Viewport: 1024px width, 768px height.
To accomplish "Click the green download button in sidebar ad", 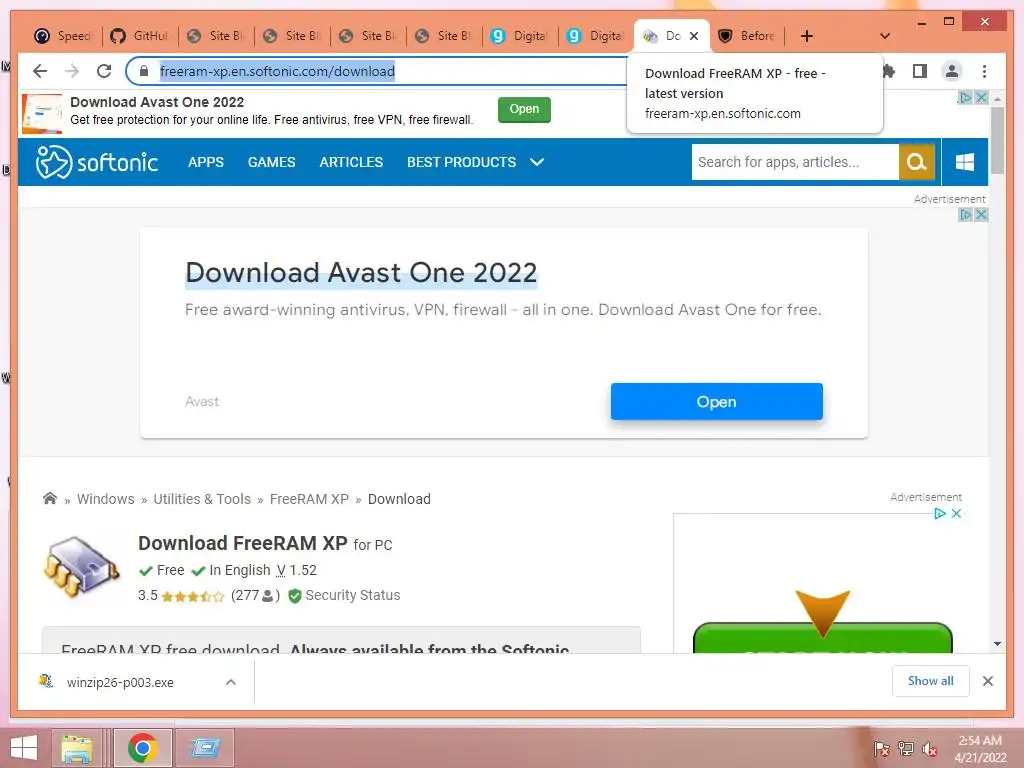I will (823, 637).
